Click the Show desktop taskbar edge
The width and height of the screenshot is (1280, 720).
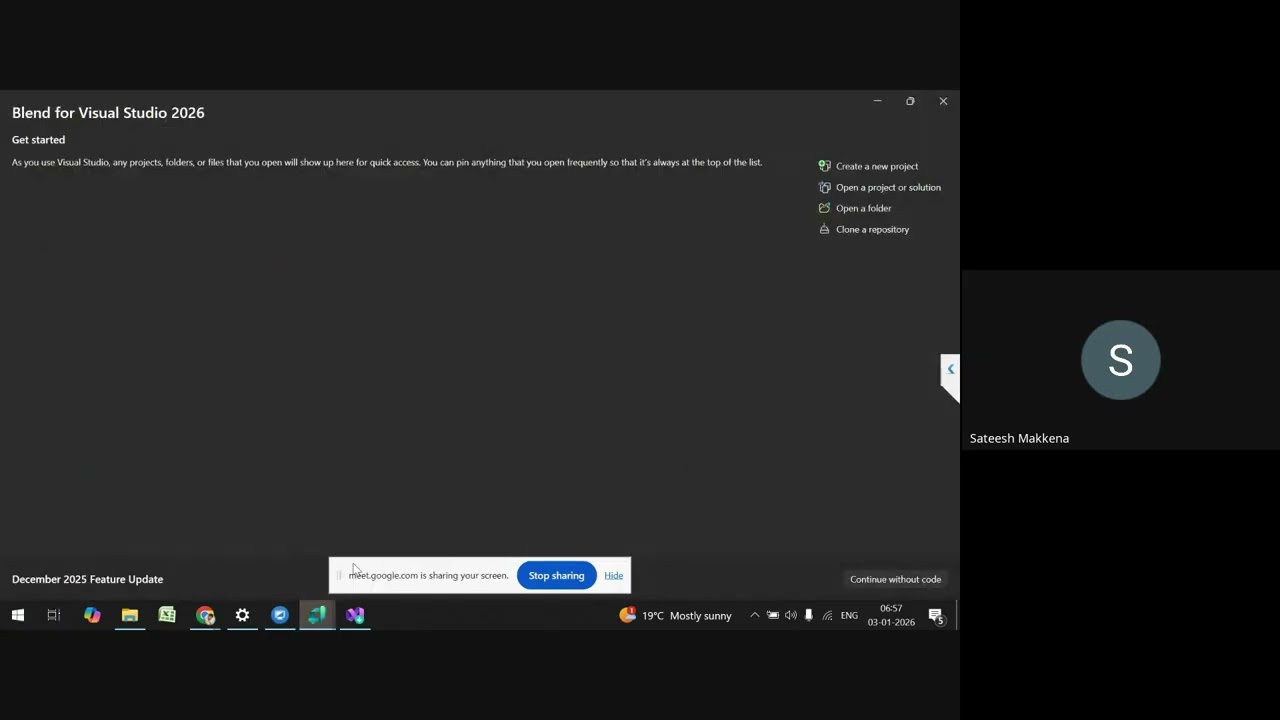957,615
